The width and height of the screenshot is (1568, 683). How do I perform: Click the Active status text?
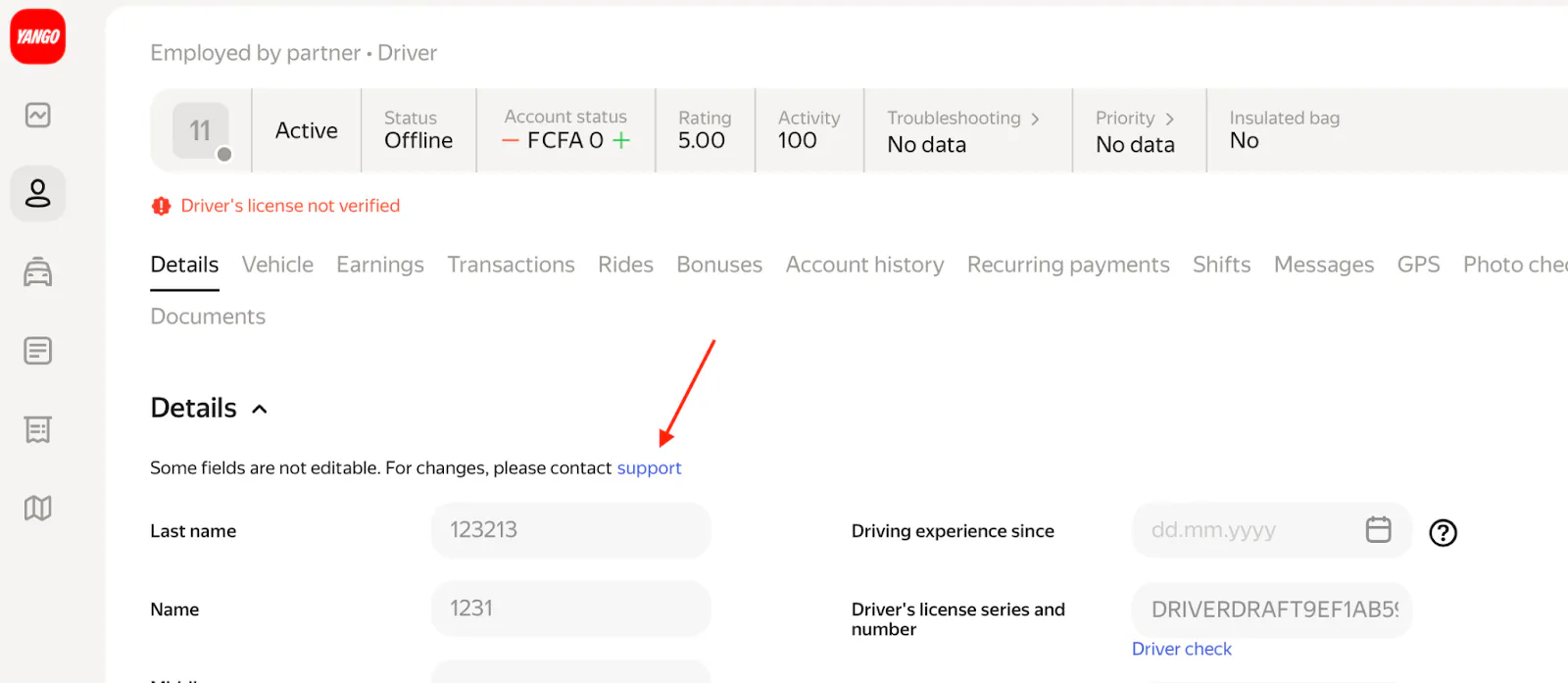(x=307, y=130)
